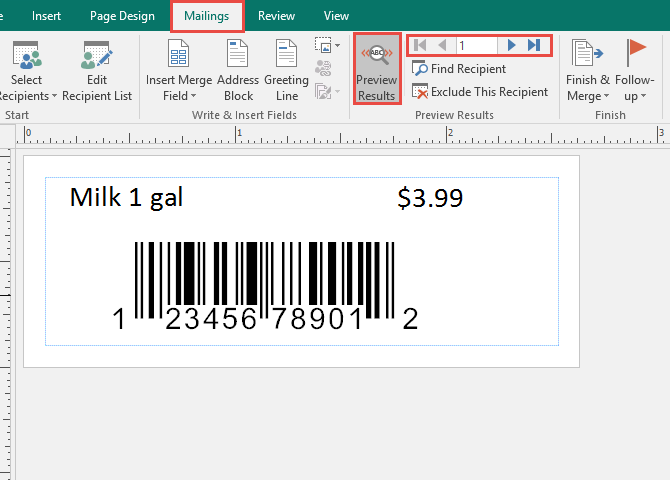The image size is (670, 480).
Task: Switch to the Page Design tab
Action: click(x=122, y=16)
